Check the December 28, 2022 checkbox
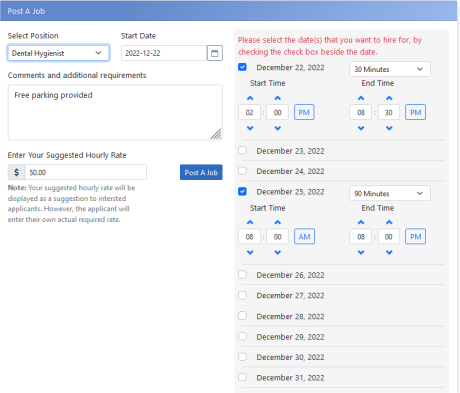This screenshot has height=393, width=460. pyautogui.click(x=242, y=316)
